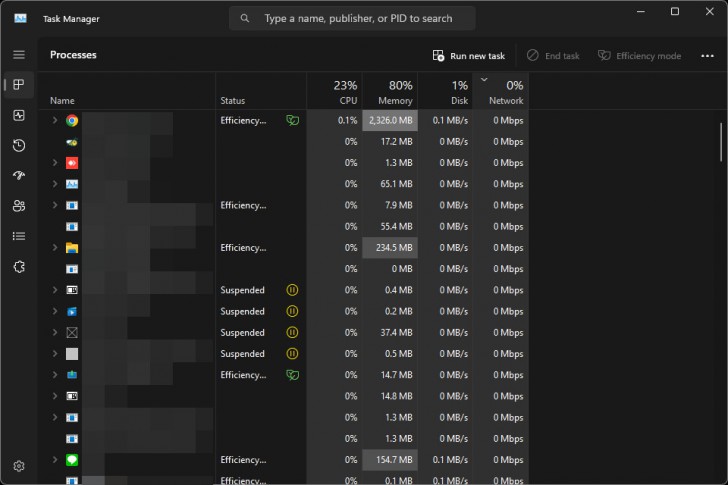Sort by the Disk column header
This screenshot has width=728, height=485.
(x=445, y=91)
